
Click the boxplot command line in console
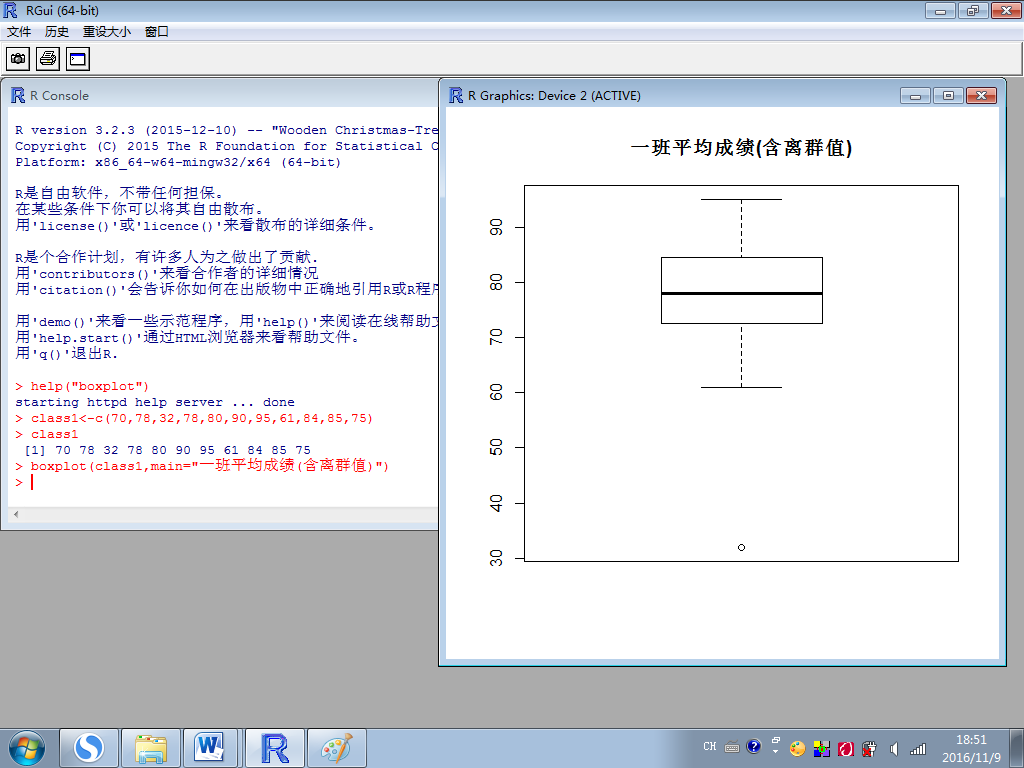(202, 466)
